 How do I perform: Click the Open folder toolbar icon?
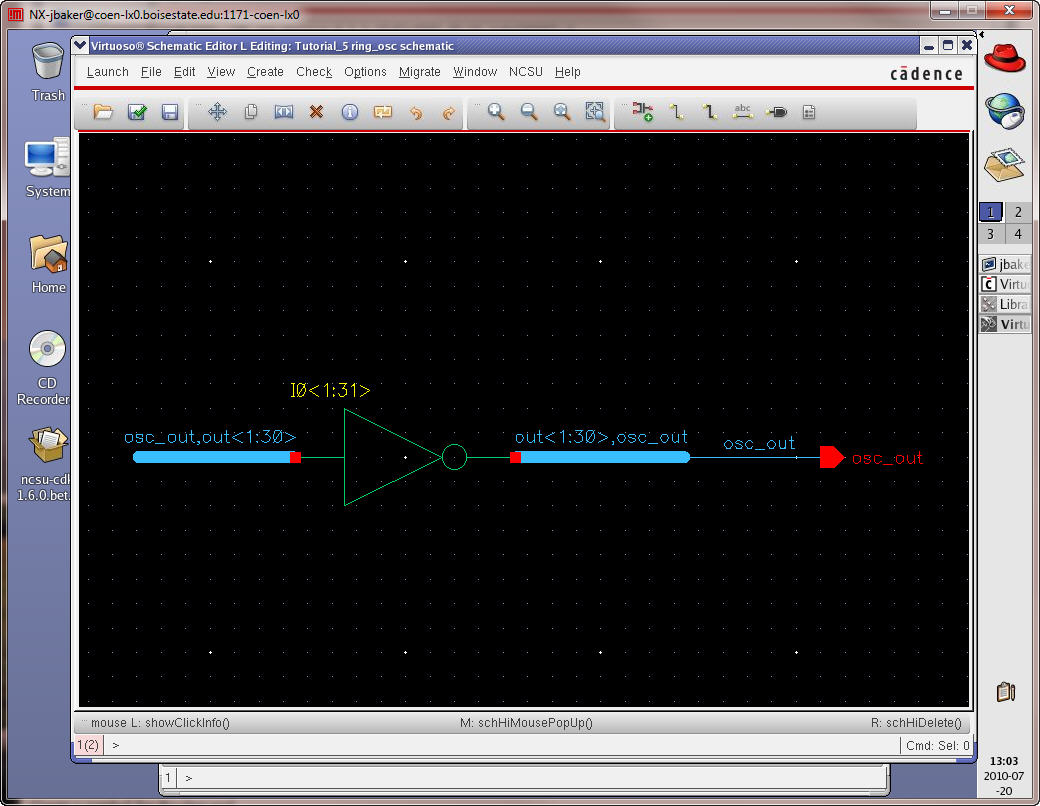103,112
